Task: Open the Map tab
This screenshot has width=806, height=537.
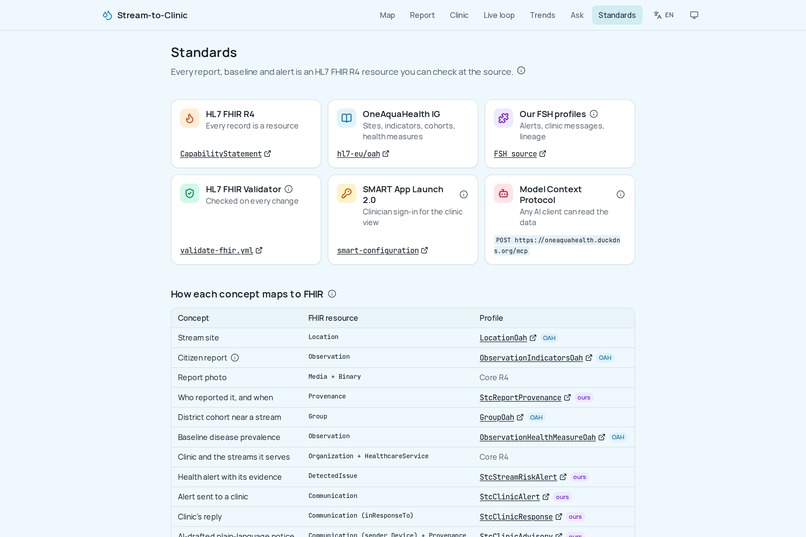Action: (x=387, y=15)
